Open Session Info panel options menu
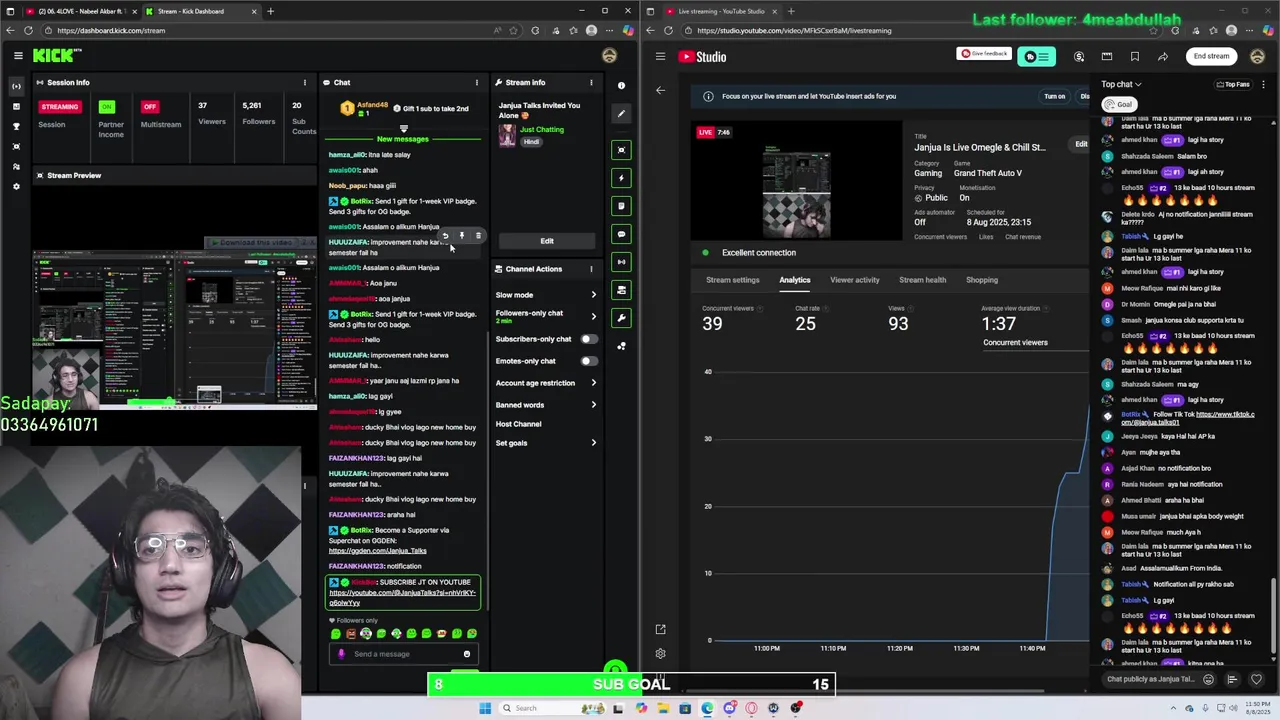 point(305,82)
